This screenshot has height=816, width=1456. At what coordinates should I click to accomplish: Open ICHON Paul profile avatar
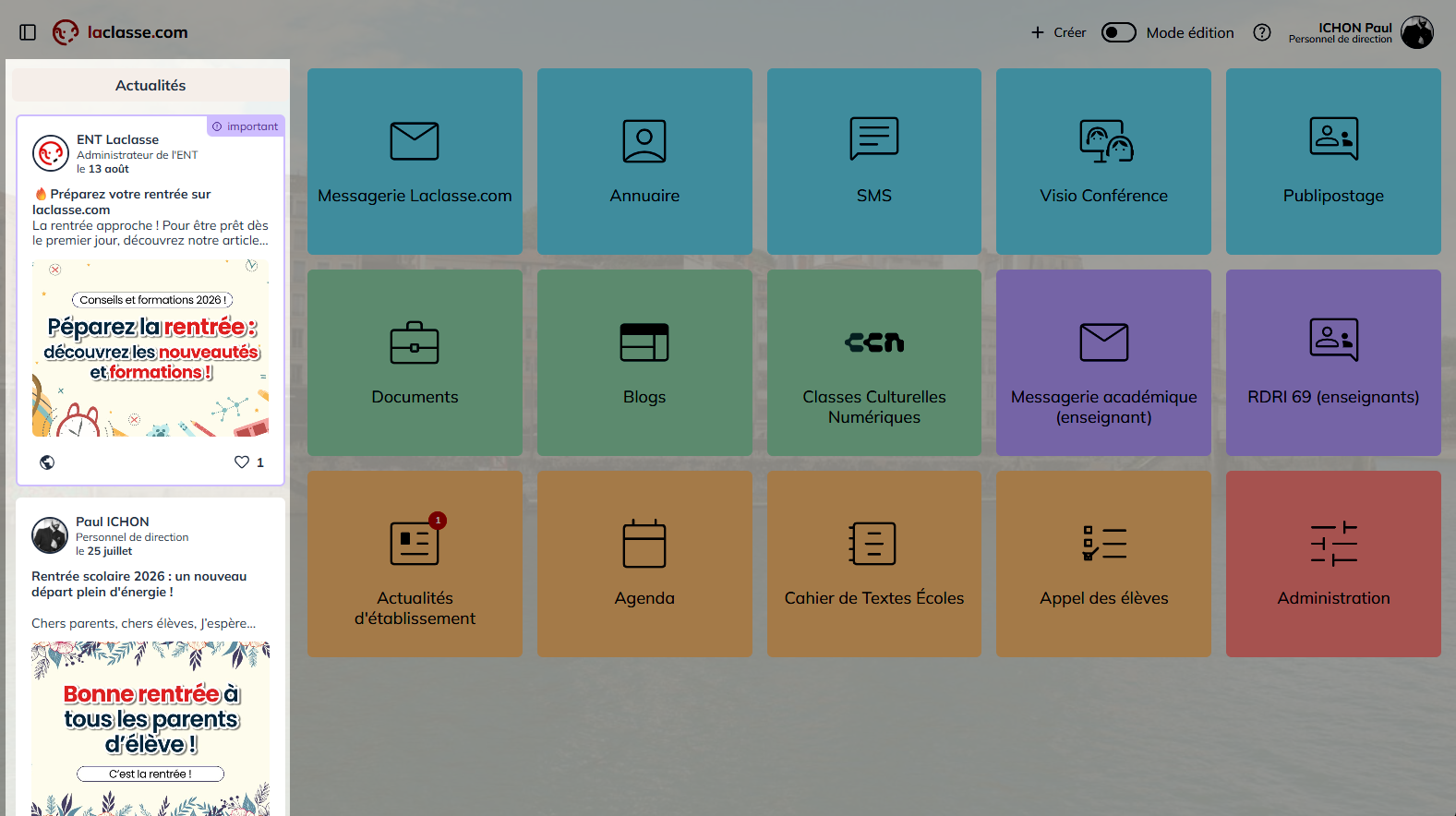click(1417, 32)
